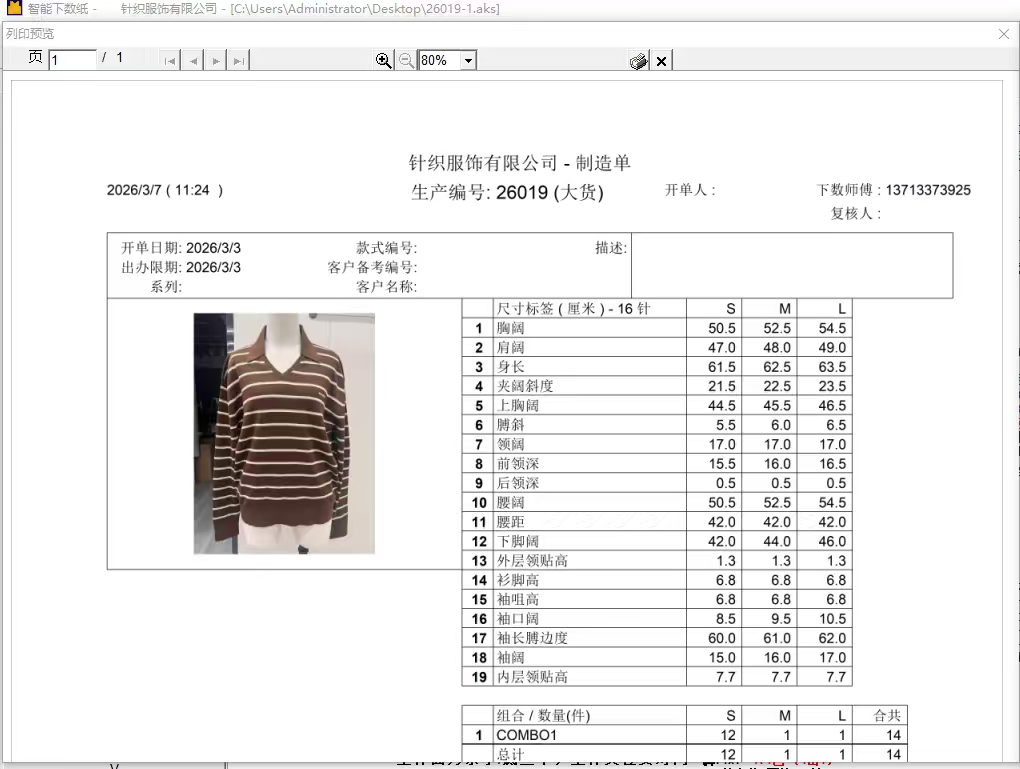
Task: Zoom out with the minus magnifier
Action: click(406, 61)
